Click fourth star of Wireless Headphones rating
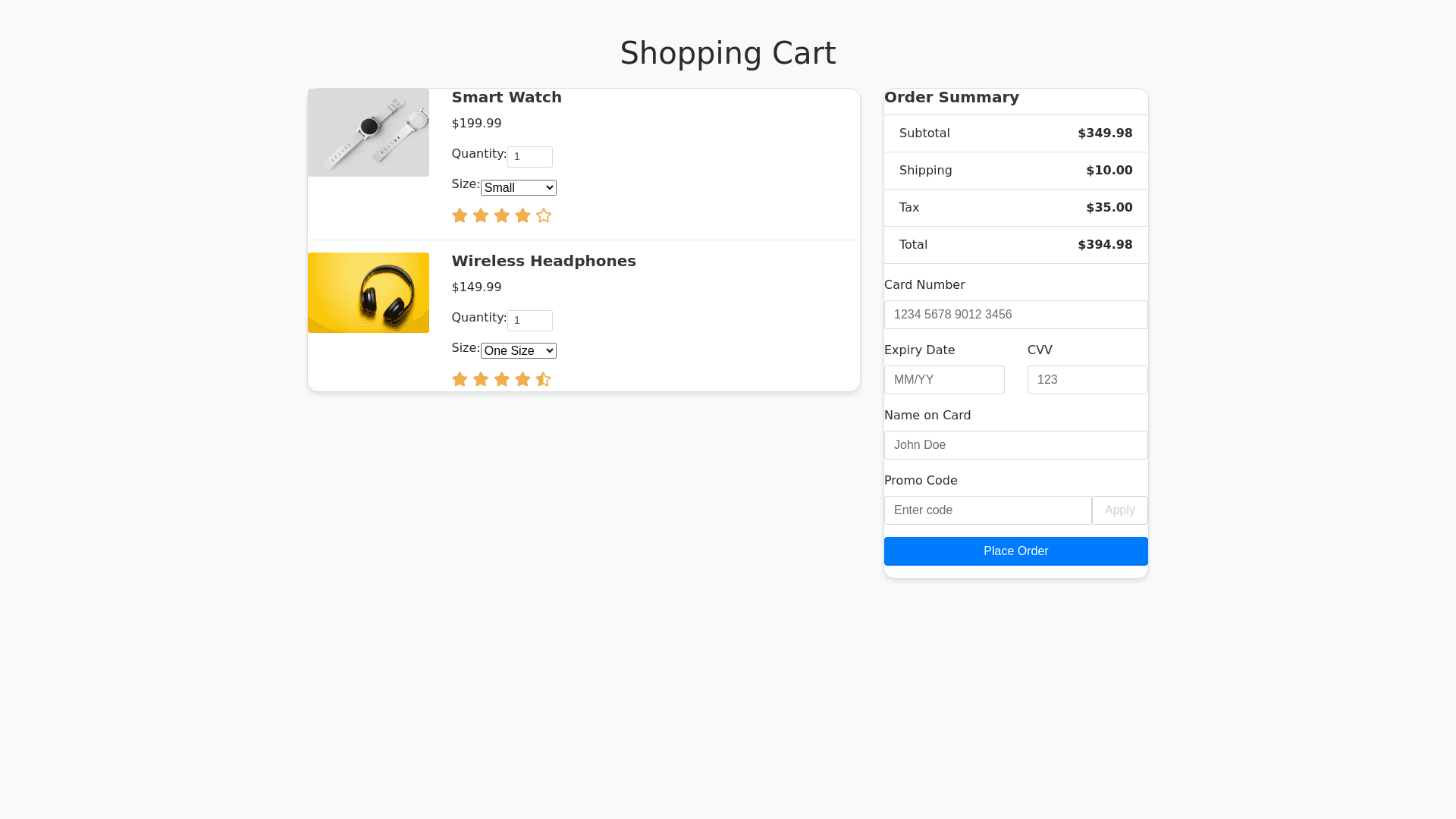The width and height of the screenshot is (1456, 819). (x=522, y=380)
